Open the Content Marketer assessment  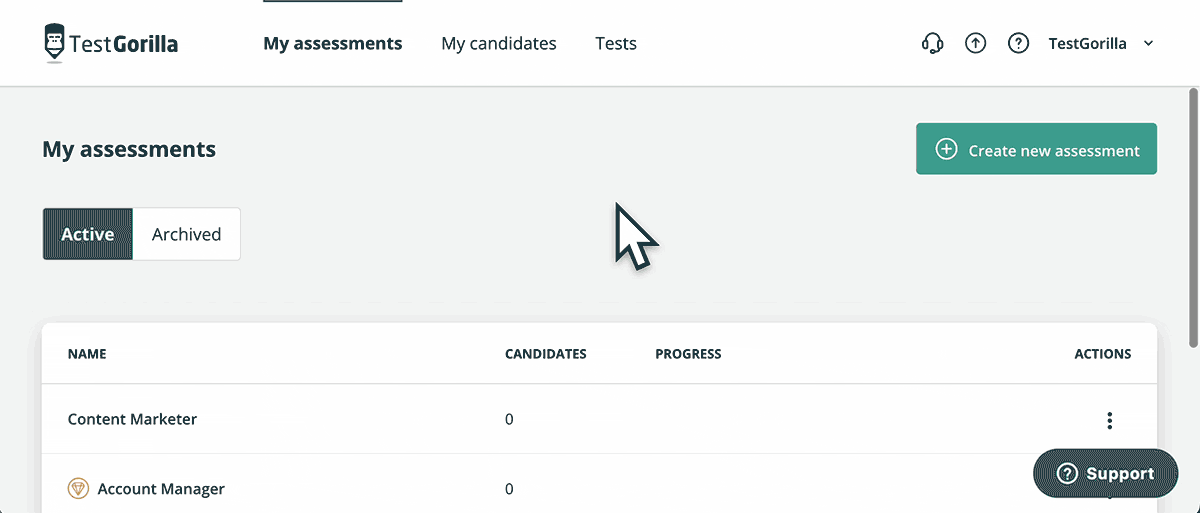(132, 419)
